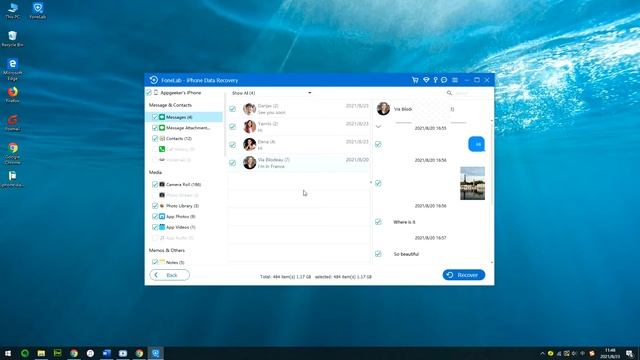
Task: Open Microsoft Edge desktop shortcut
Action: (x=13, y=69)
